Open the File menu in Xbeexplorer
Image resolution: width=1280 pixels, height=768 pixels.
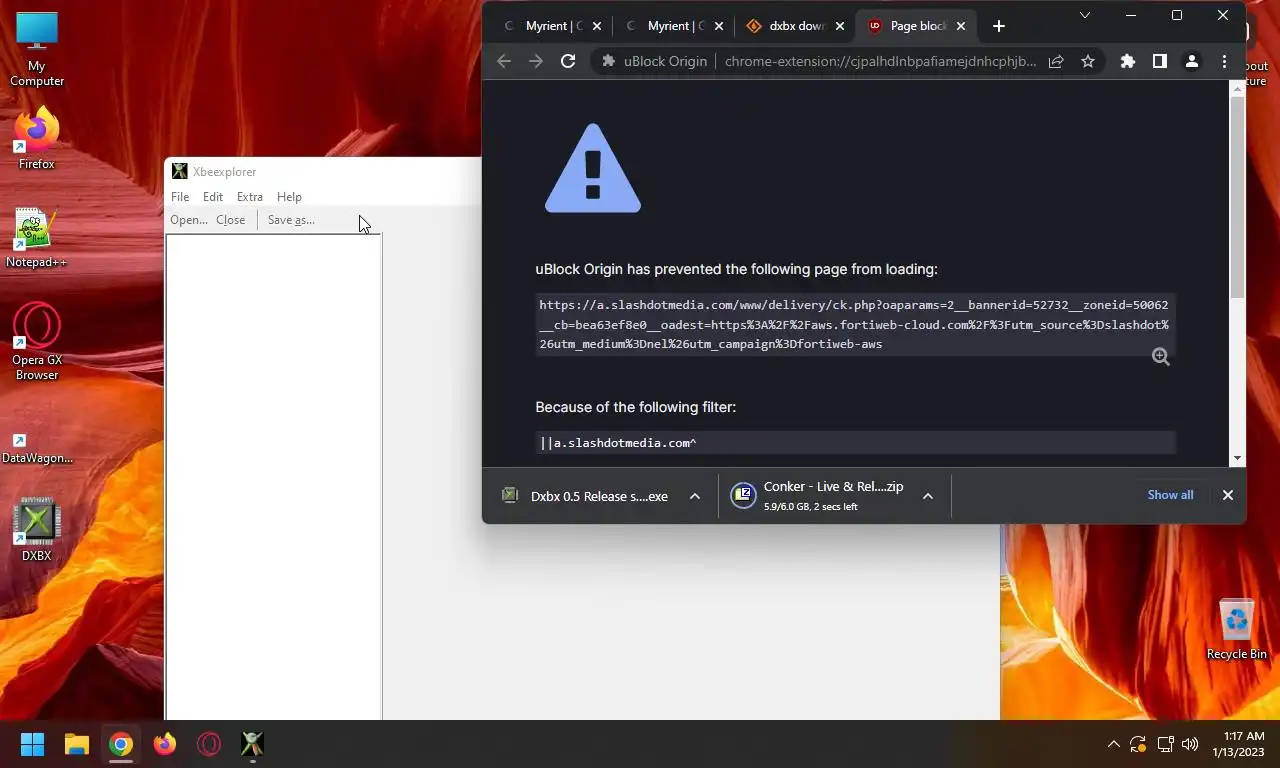[180, 197]
